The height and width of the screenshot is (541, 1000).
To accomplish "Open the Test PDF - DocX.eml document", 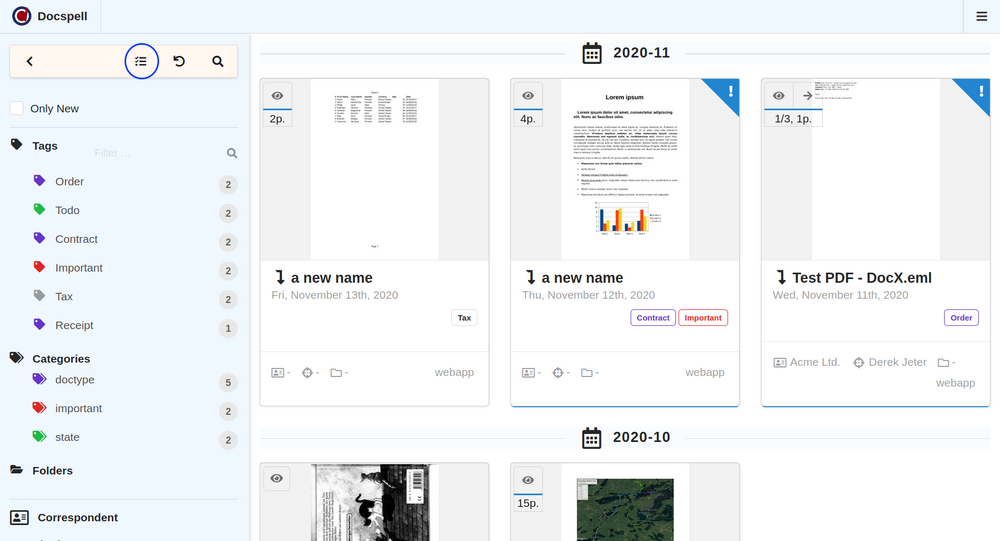I will (x=861, y=278).
